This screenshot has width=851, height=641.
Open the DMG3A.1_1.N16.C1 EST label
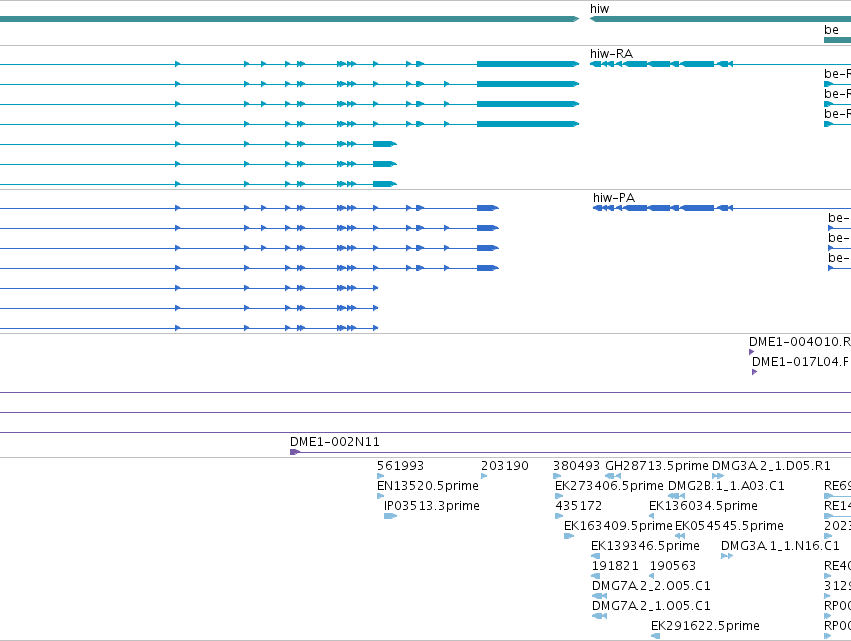pos(780,546)
